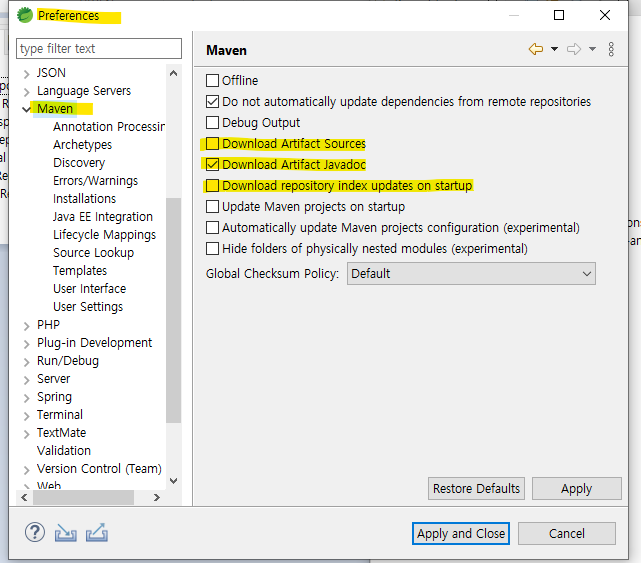Check Download Artifact Sources

(213, 144)
